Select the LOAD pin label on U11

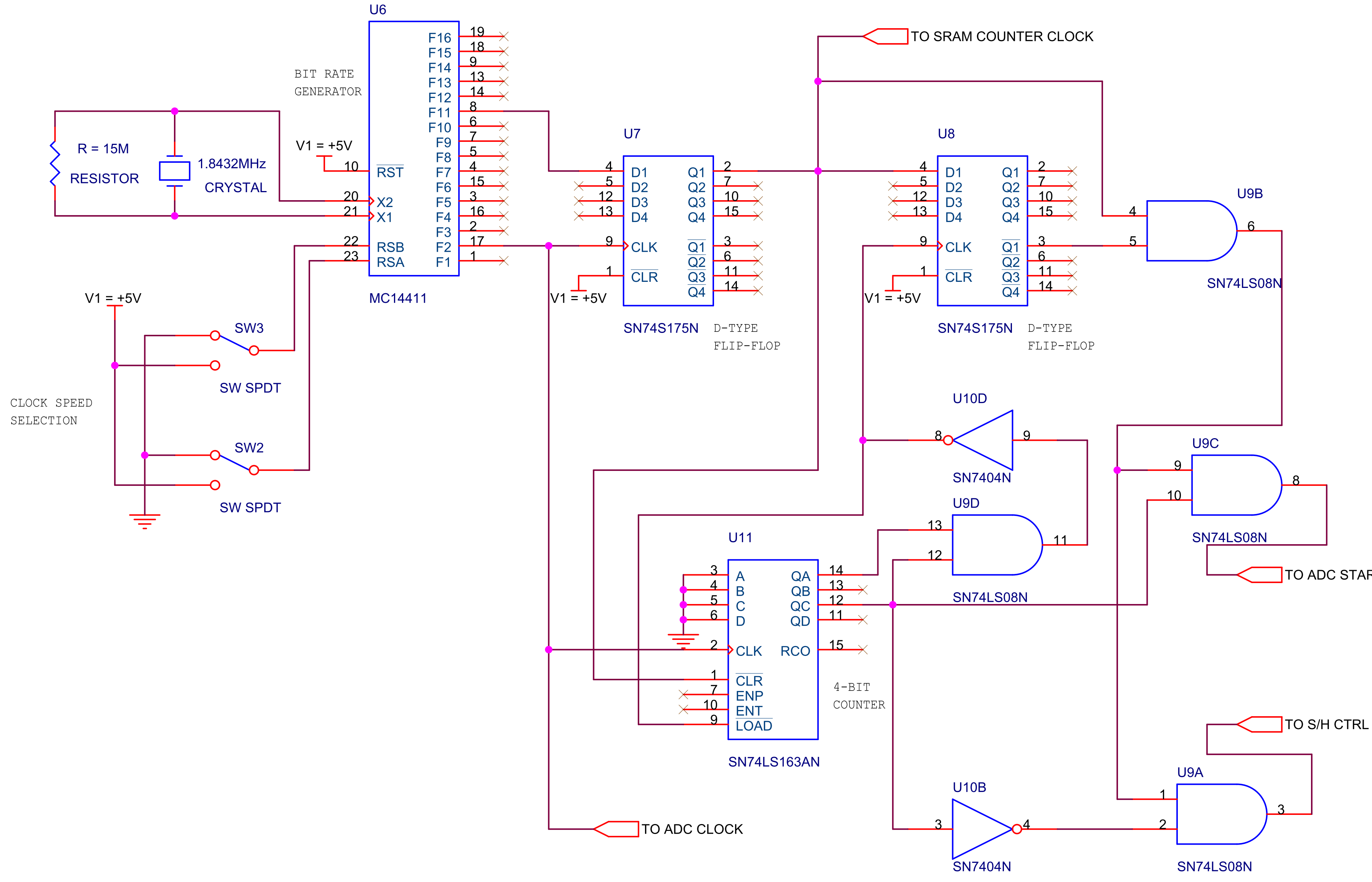click(754, 726)
